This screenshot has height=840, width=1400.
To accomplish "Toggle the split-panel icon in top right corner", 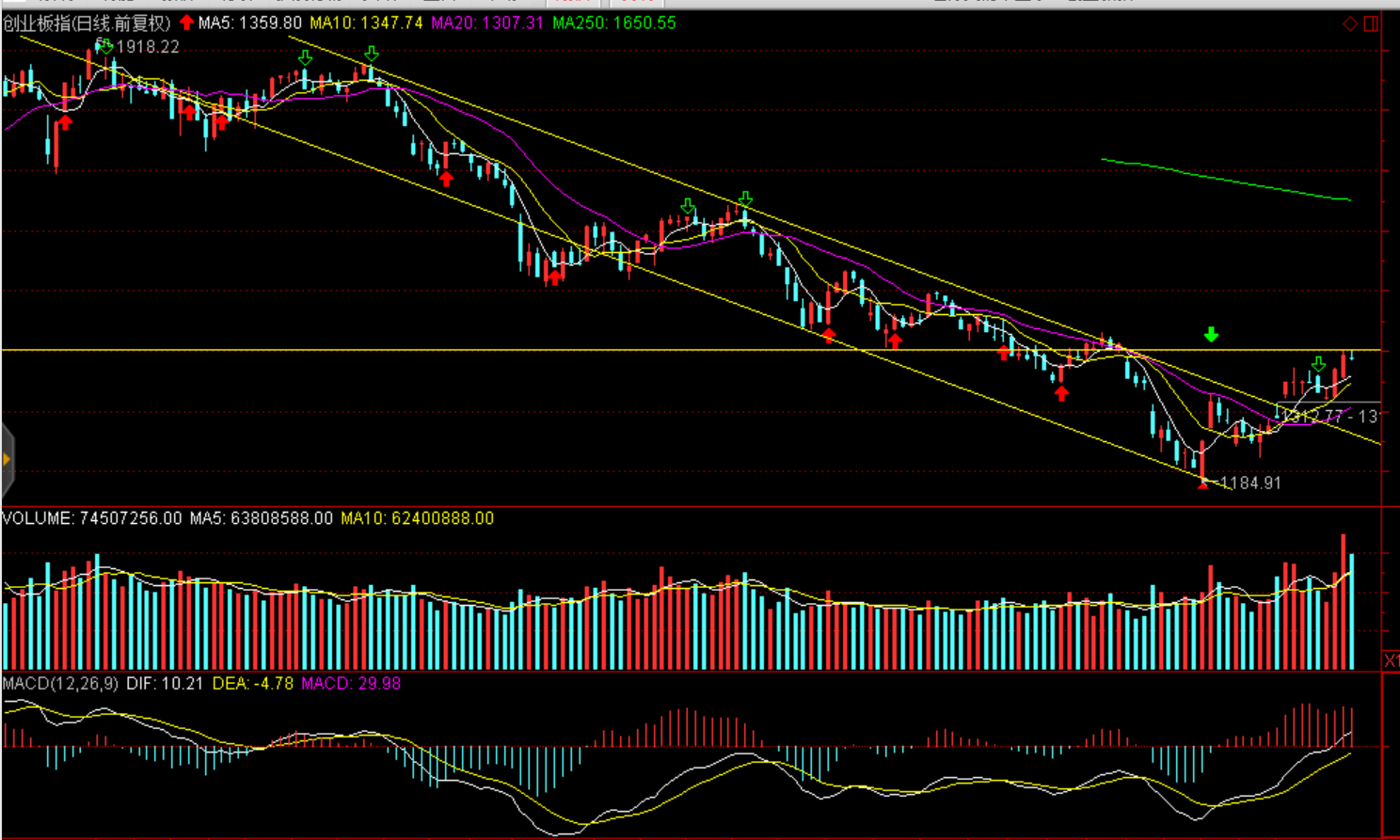I will click(1371, 24).
